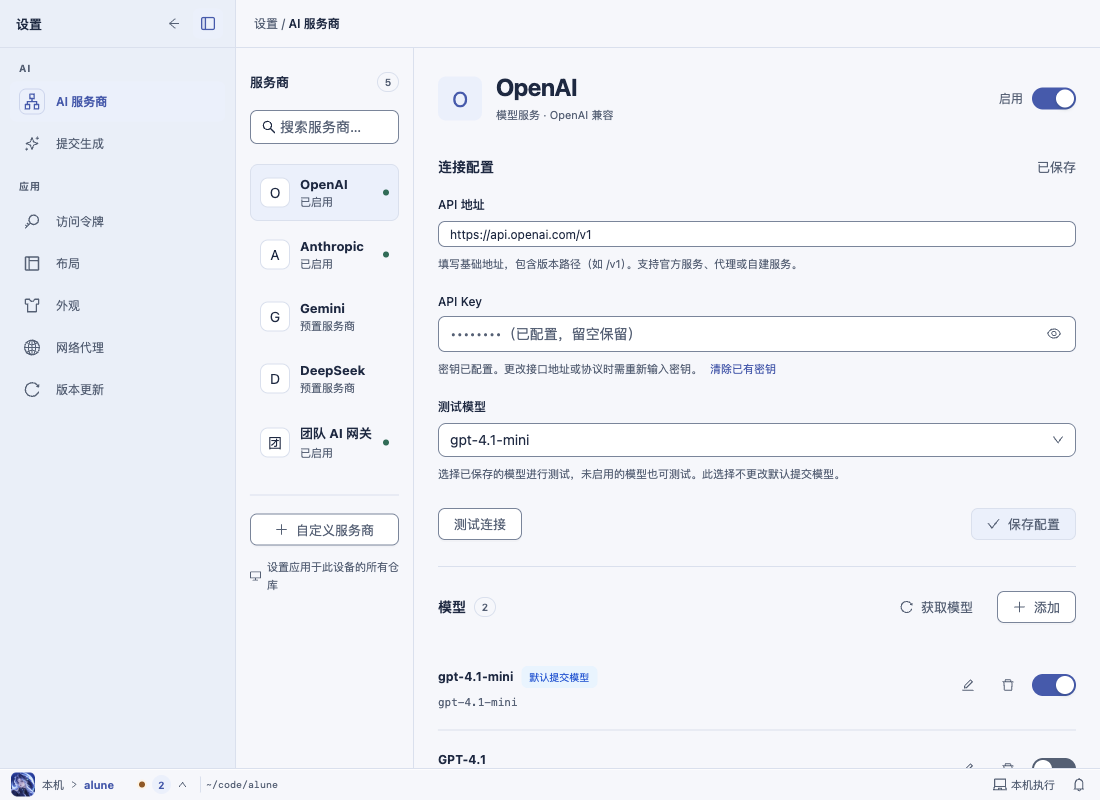Open AI 服务商 settings section
1100x800 pixels.
(x=118, y=102)
